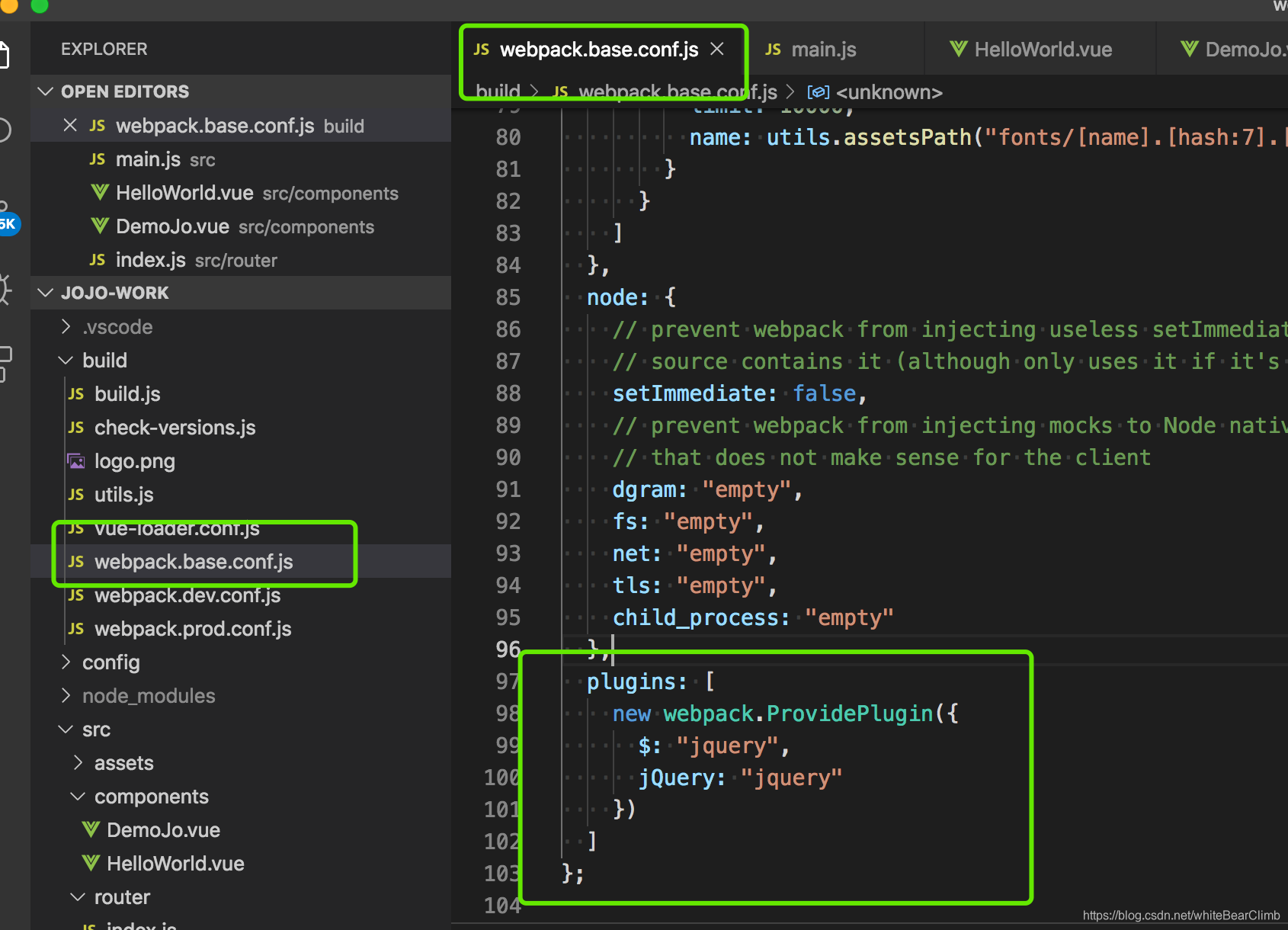
Task: Click the 'setImmediate: false,' code line
Action: (x=739, y=393)
